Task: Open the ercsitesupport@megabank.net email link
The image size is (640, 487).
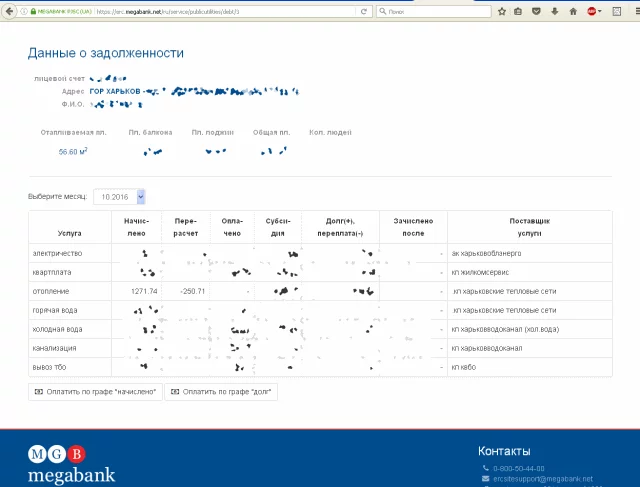Action: coord(543,479)
